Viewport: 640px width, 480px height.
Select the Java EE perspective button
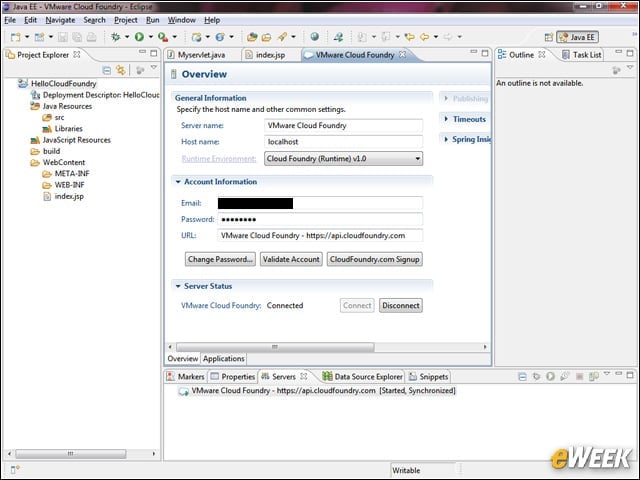(x=577, y=37)
